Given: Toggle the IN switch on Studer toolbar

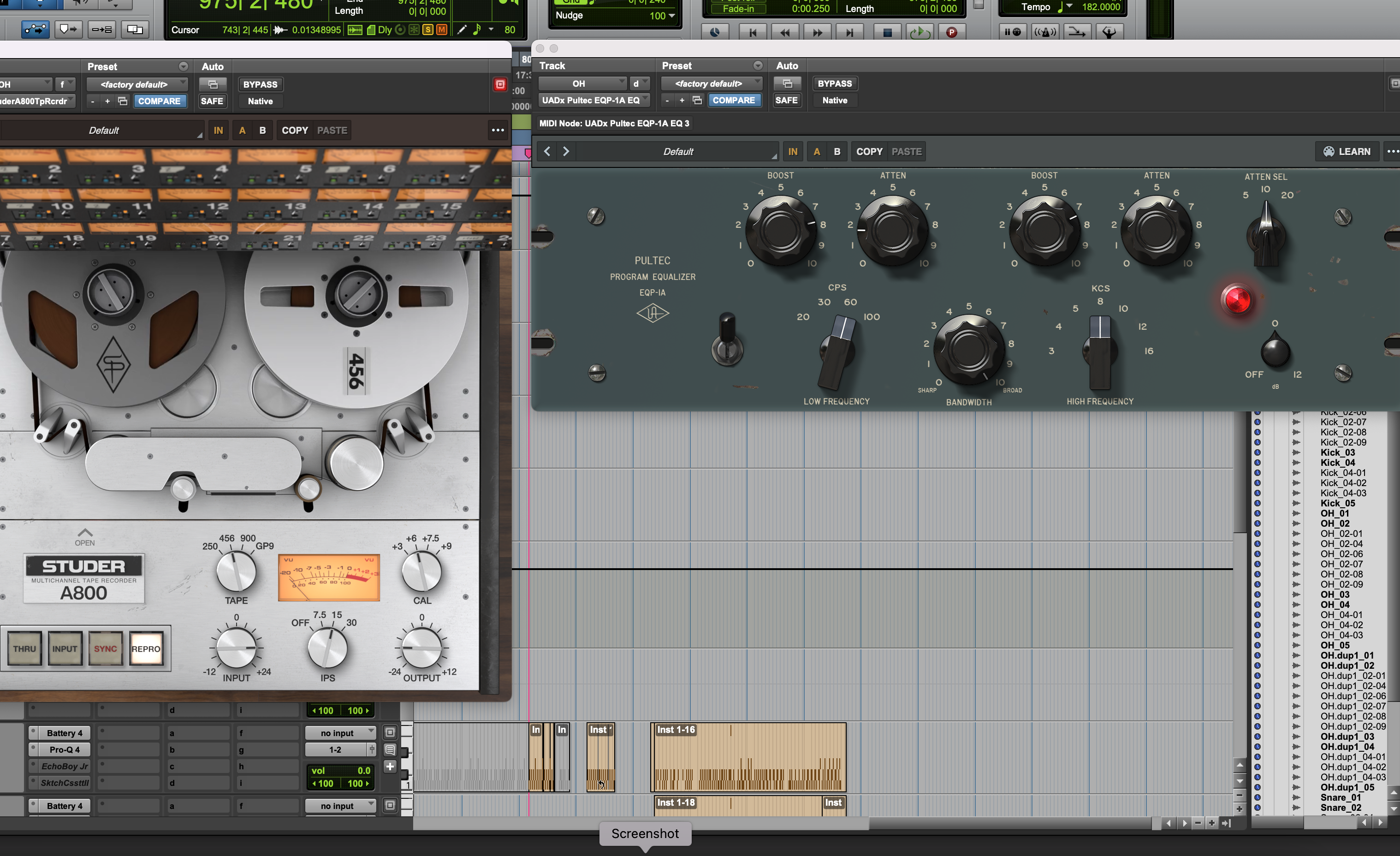Looking at the screenshot, I should [218, 130].
